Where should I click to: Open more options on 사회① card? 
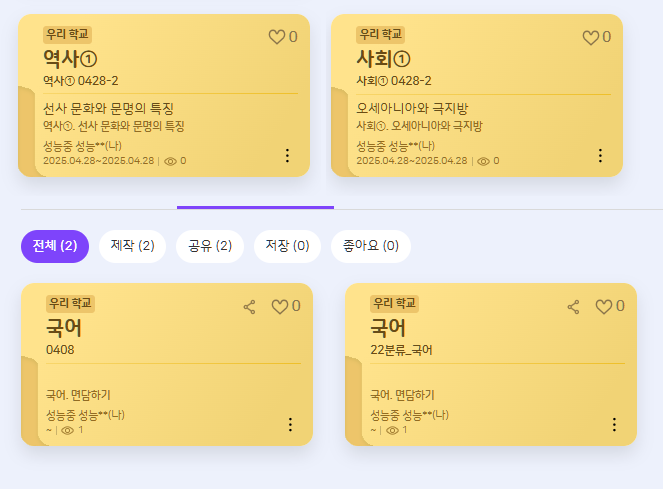coord(600,155)
